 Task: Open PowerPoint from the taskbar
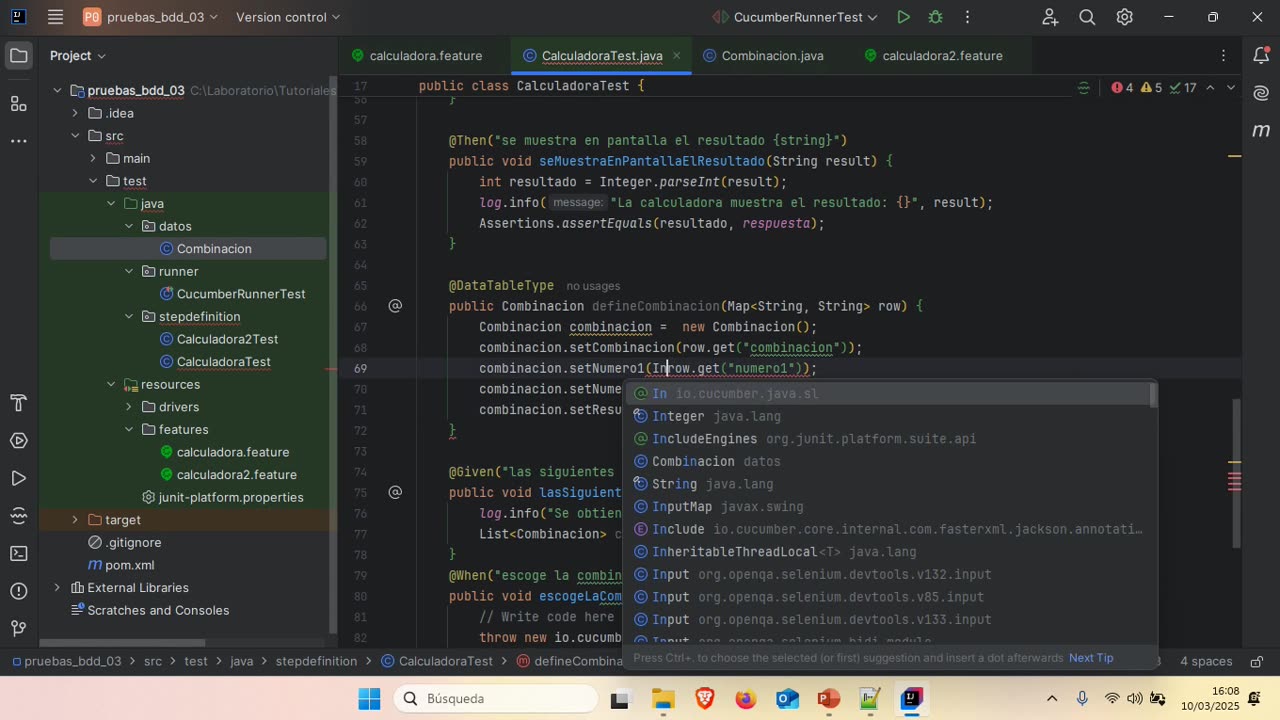click(x=828, y=698)
